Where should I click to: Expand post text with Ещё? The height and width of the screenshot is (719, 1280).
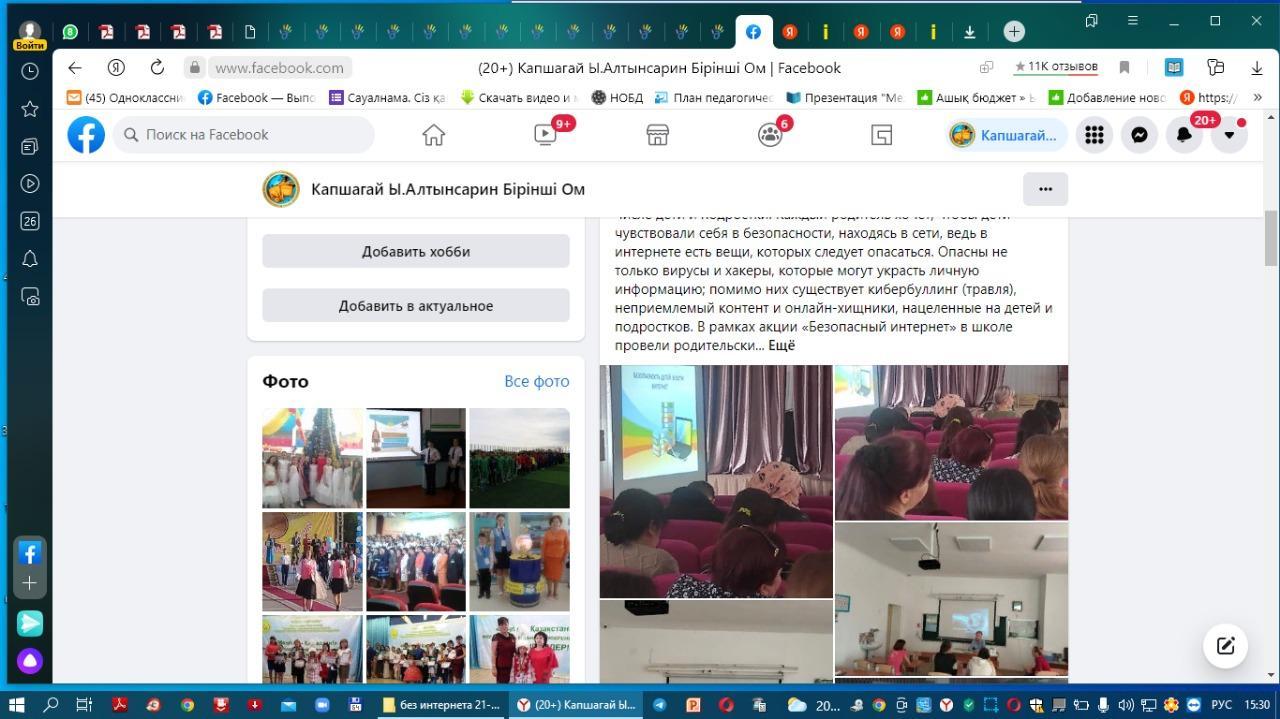(x=781, y=345)
